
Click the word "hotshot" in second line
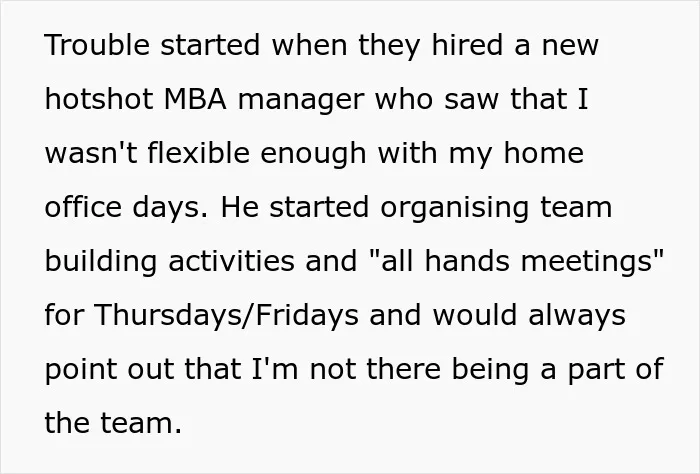coord(99,99)
